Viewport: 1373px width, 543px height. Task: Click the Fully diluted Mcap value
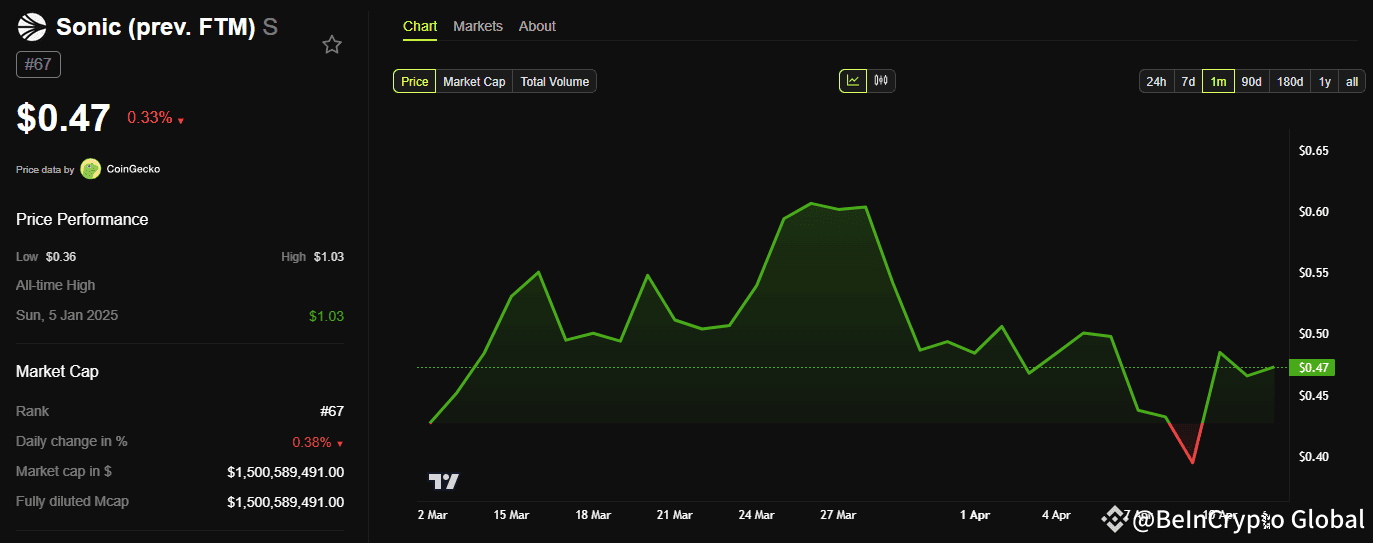(x=286, y=502)
